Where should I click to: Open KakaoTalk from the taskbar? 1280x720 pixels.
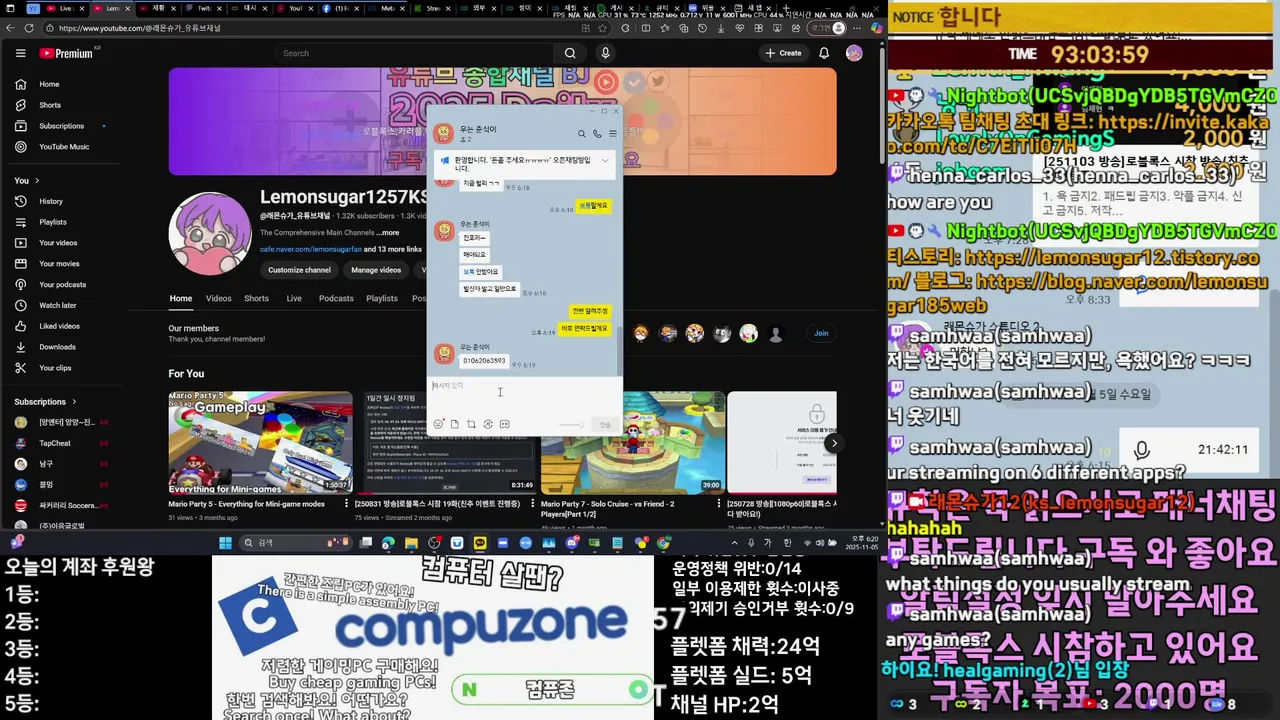click(x=480, y=543)
